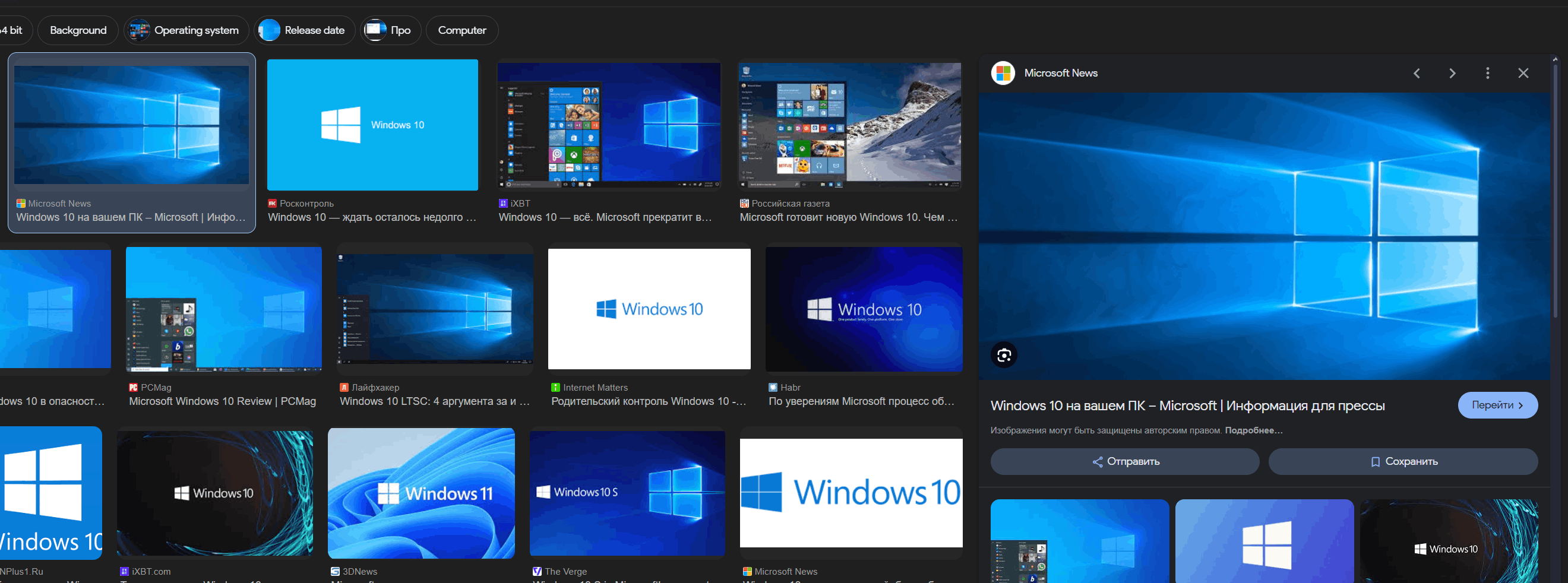Click 3DNews source favicon
This screenshot has height=583, width=1568.
coord(335,572)
